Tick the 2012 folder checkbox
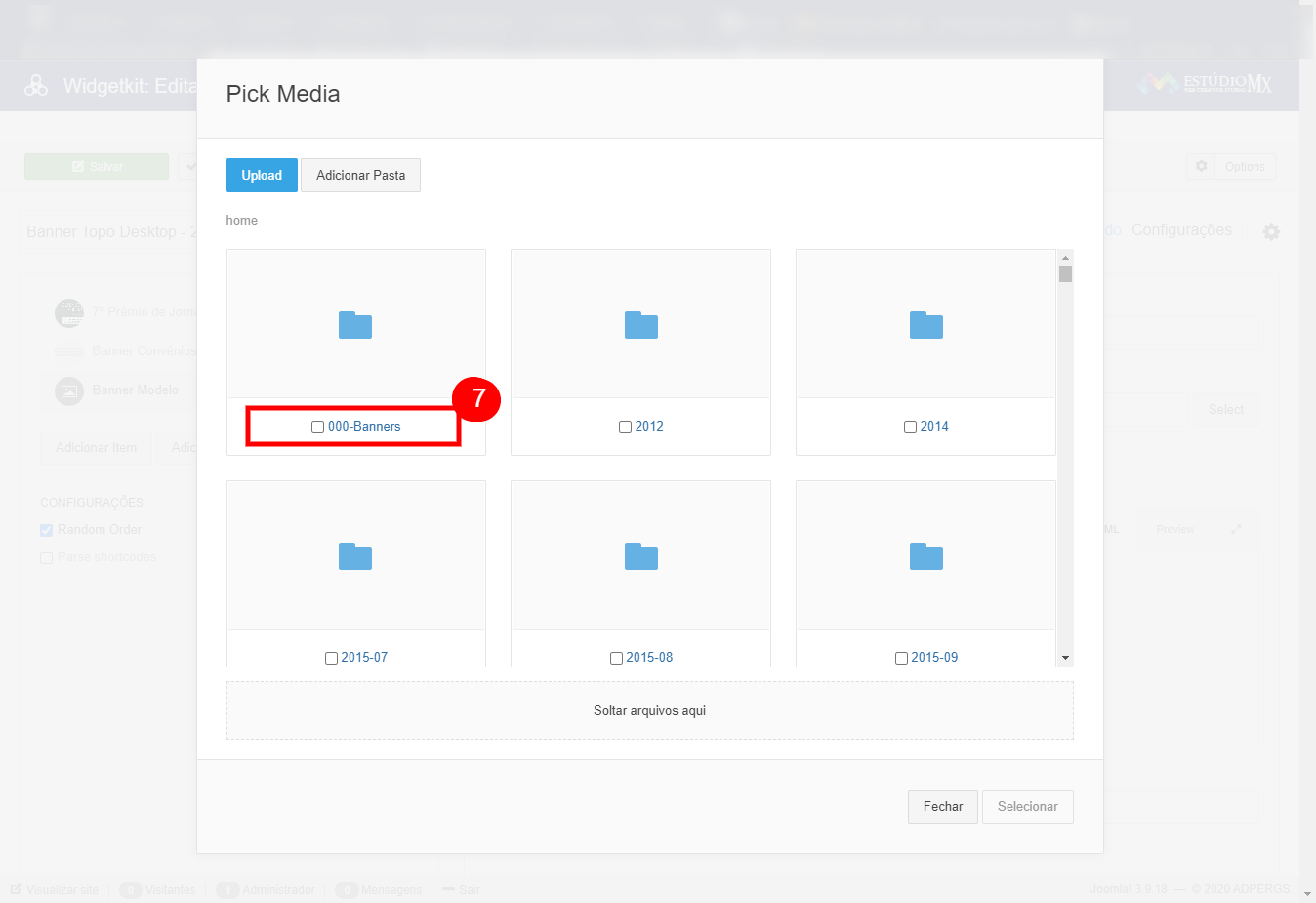Screen dimensions: 1316x903 pos(625,428)
